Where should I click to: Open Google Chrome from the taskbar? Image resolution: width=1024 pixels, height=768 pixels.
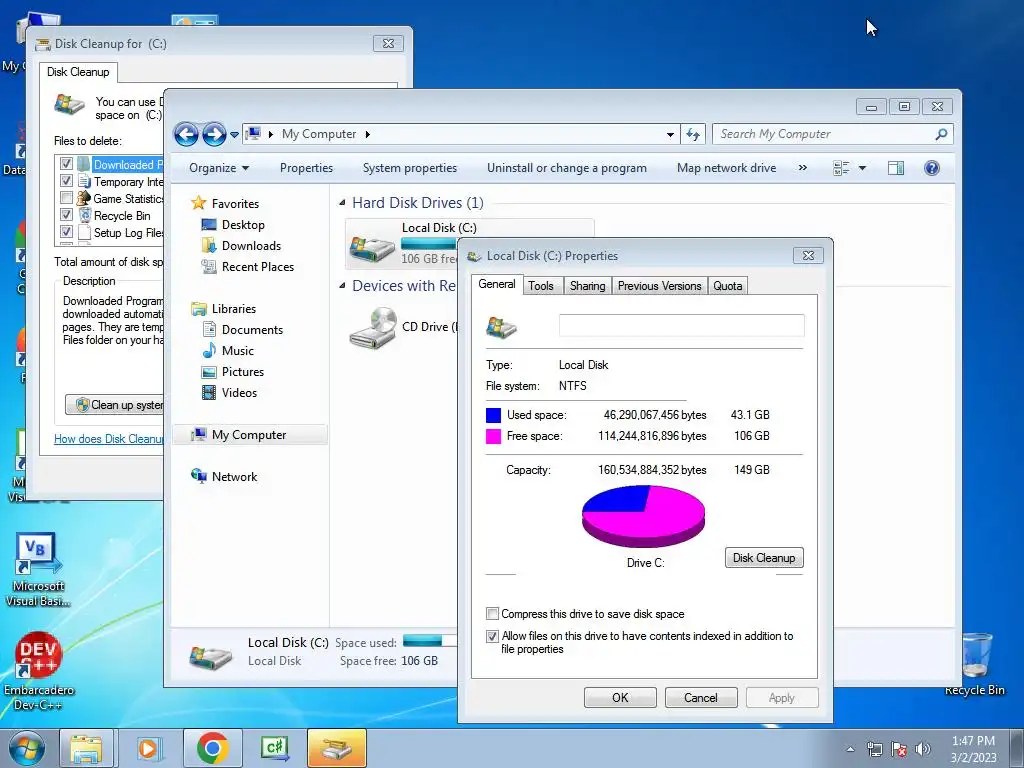click(x=212, y=748)
